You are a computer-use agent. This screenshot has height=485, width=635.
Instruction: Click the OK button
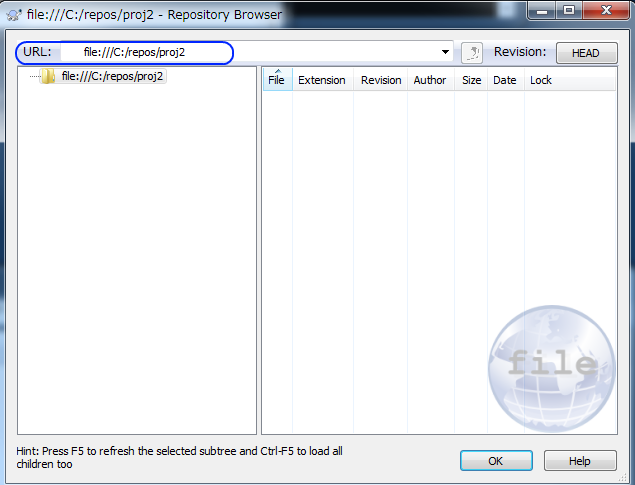[x=496, y=461]
